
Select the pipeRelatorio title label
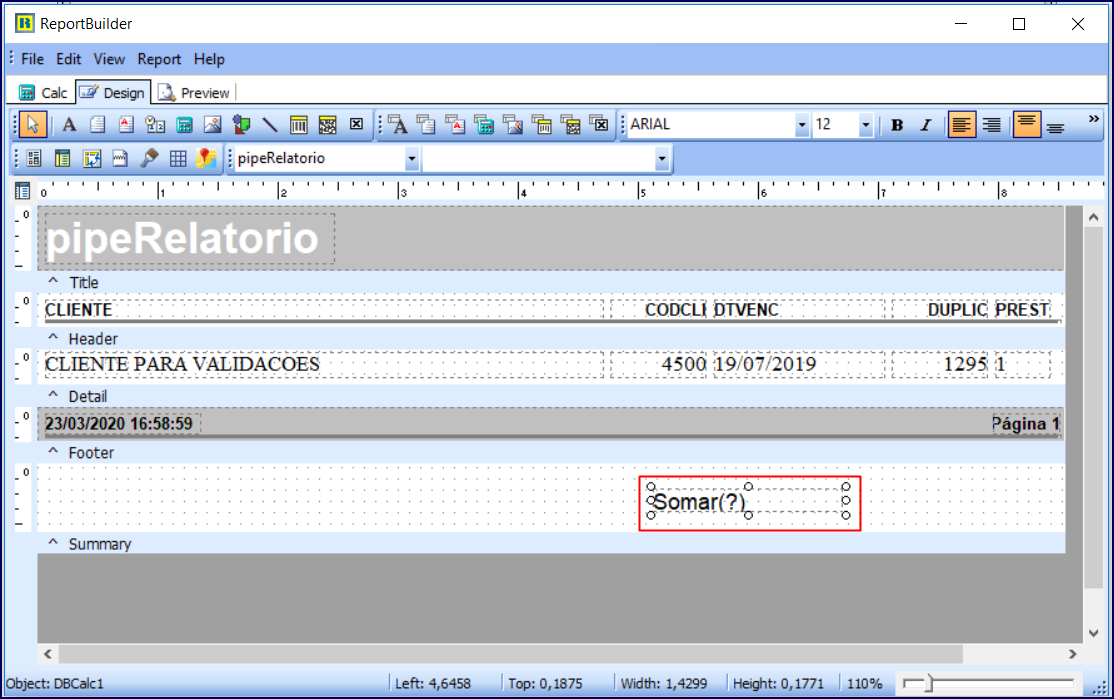click(190, 239)
